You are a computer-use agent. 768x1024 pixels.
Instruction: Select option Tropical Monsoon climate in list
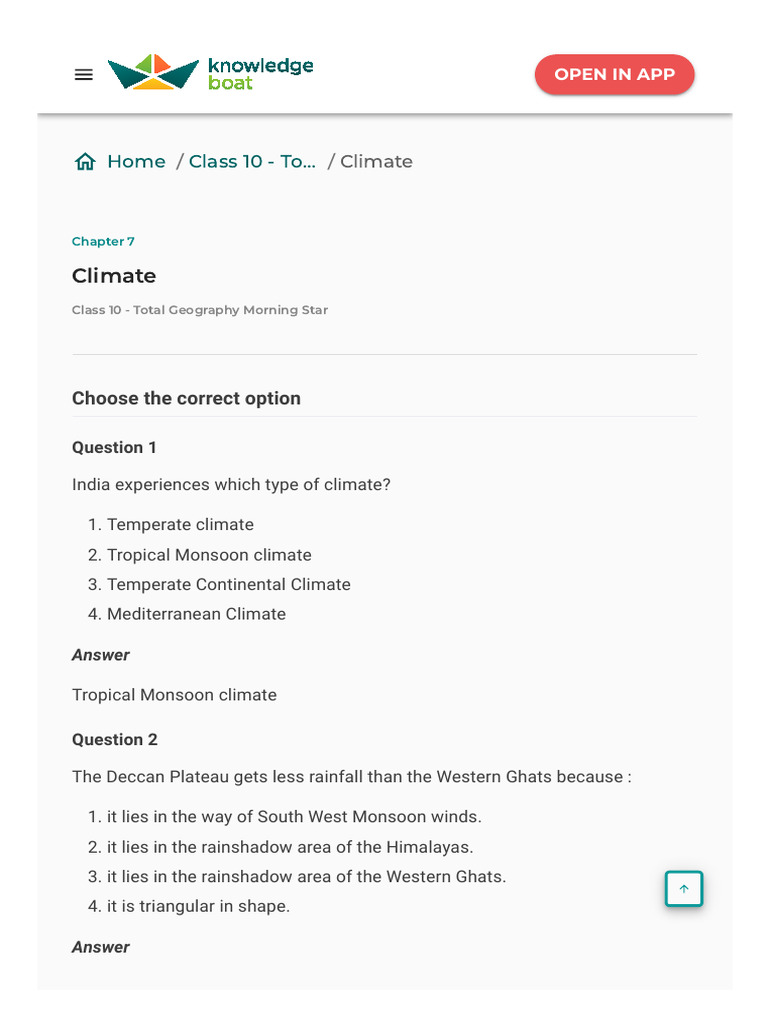point(209,555)
